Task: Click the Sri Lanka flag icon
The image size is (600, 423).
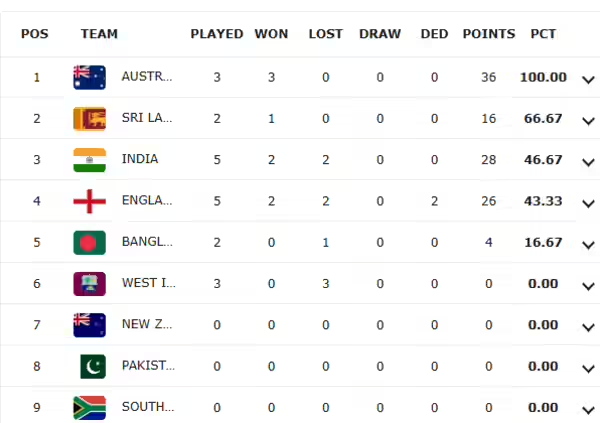Action: pos(90,118)
